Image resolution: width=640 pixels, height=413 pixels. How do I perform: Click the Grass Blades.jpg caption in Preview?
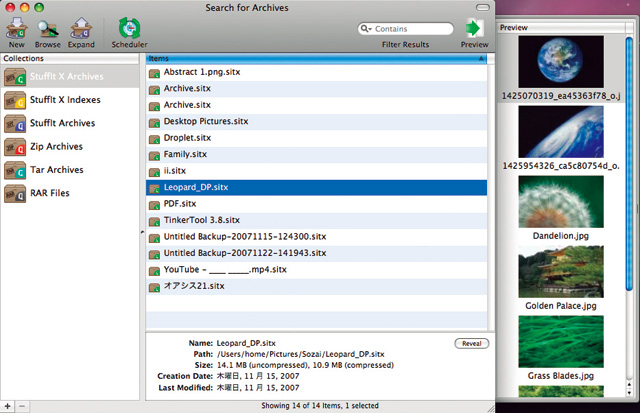pyautogui.click(x=560, y=376)
